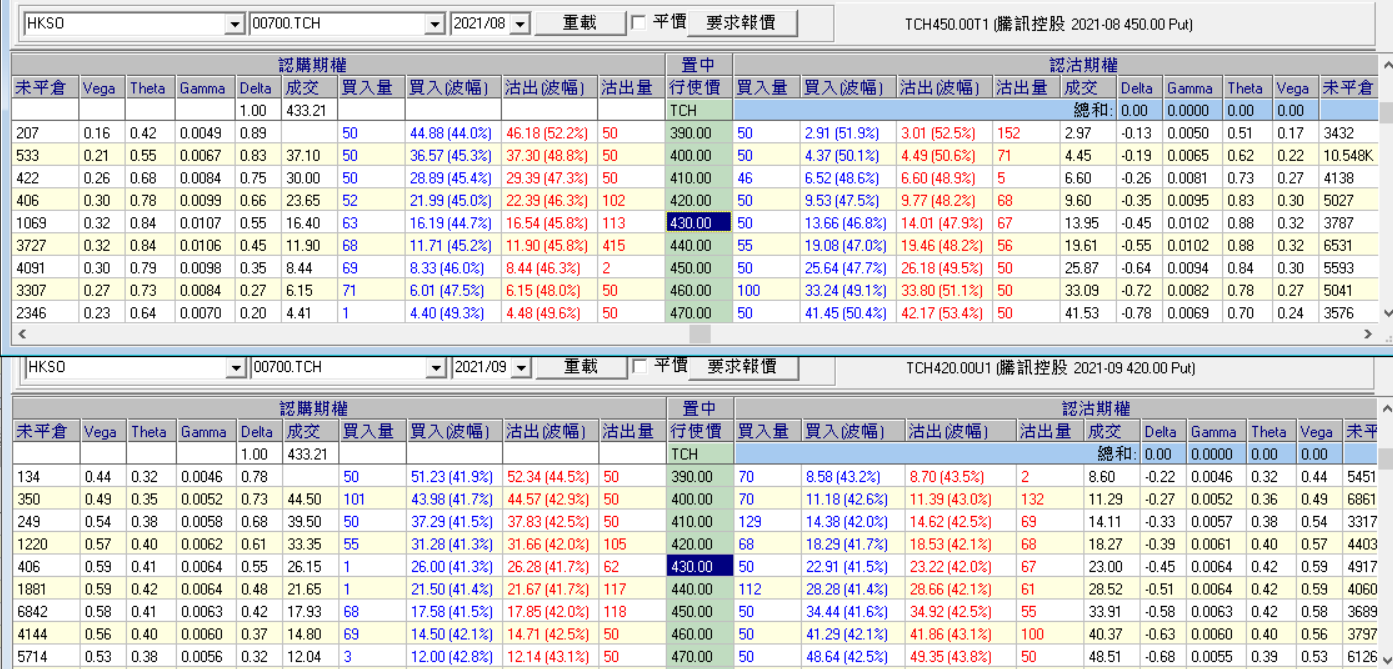Click the horizontal scrollbar thumb of the 2021/08 table
Screen dimensions: 1393x669
[700, 335]
